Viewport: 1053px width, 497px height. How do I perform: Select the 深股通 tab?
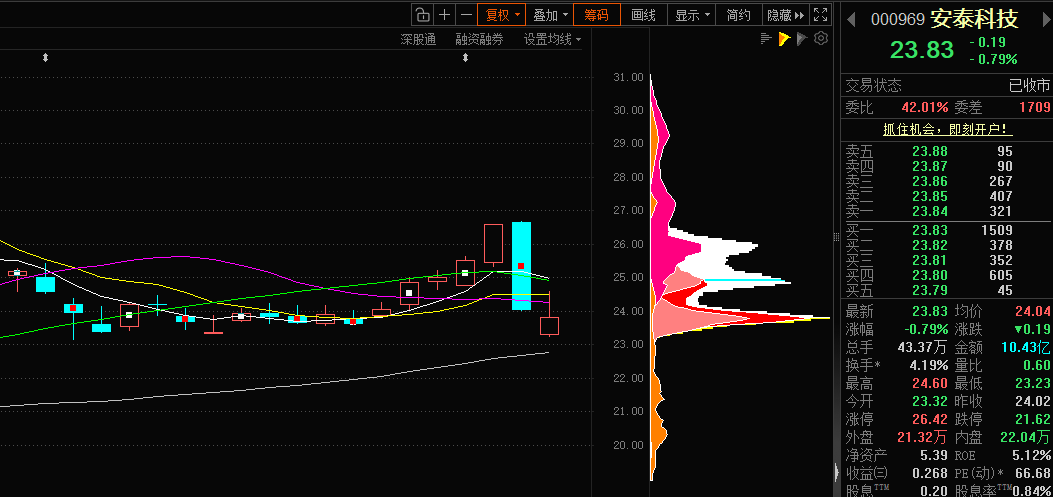tap(418, 40)
